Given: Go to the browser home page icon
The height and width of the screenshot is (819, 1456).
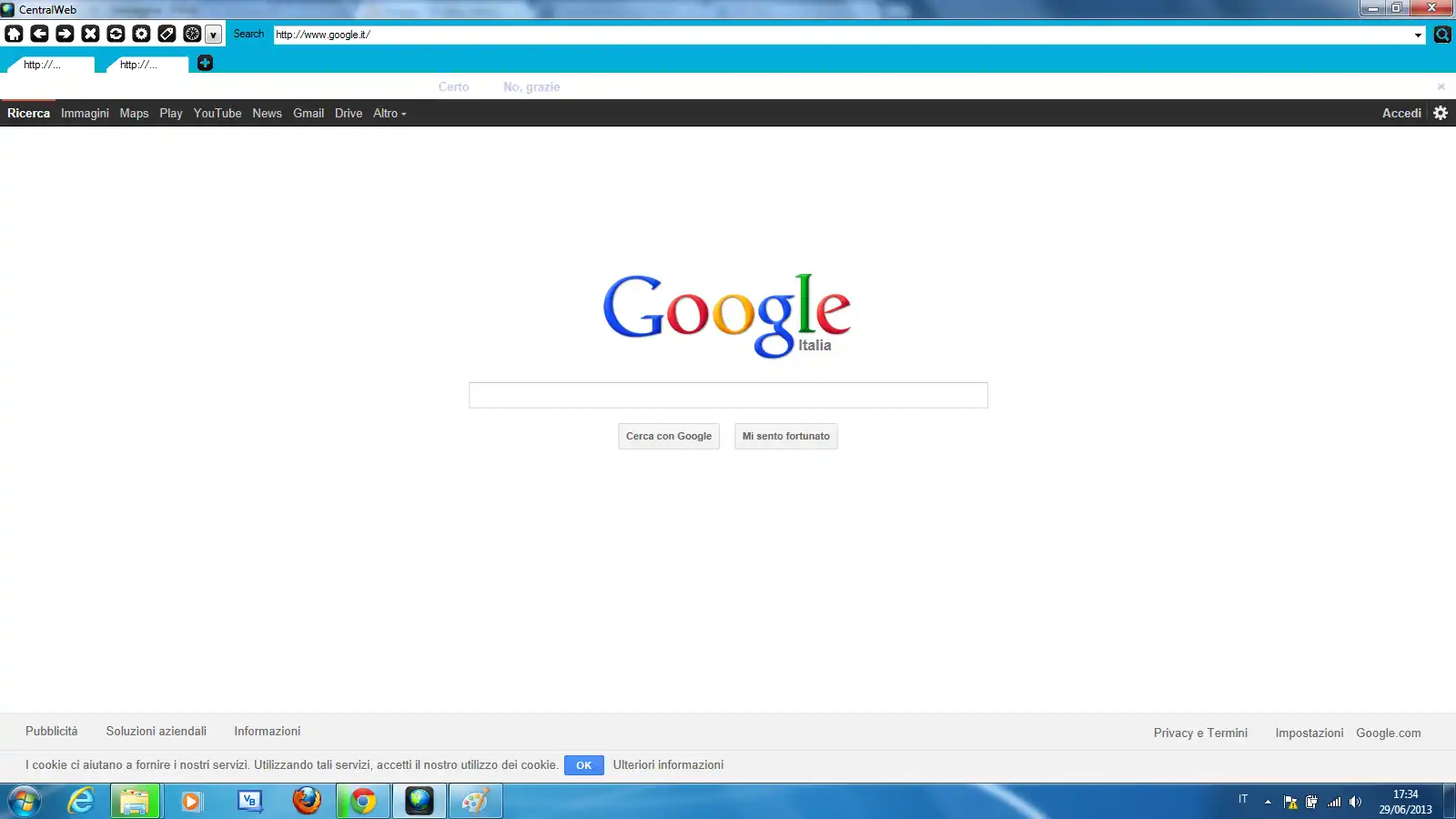Looking at the screenshot, I should click(x=14, y=34).
